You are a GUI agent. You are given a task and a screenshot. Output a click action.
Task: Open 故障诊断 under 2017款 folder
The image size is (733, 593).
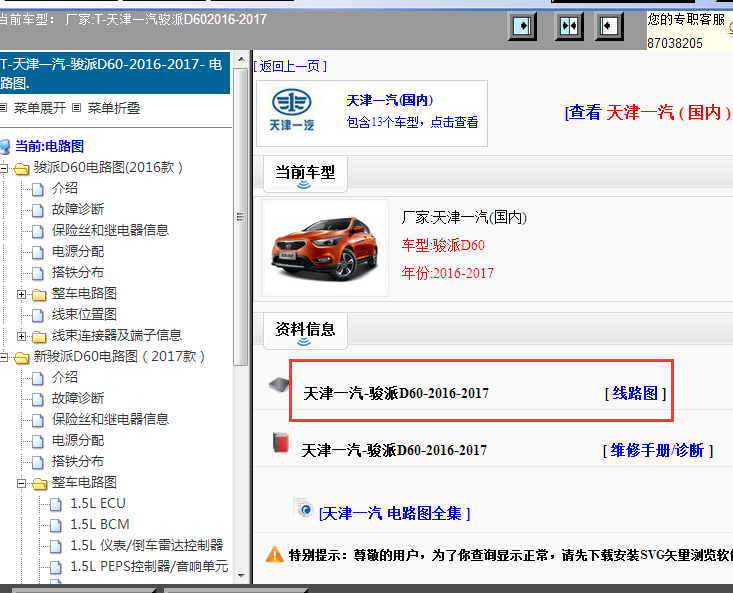pos(78,398)
